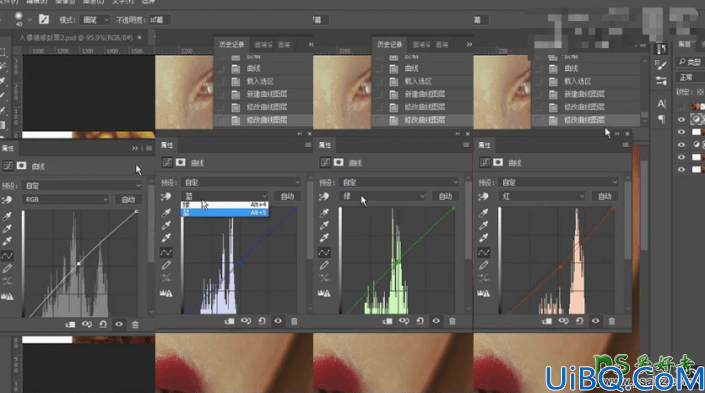This screenshot has height=393, width=705.
Task: Choose pencil draw-curve tool in RGB curves panel
Action: 7,268
